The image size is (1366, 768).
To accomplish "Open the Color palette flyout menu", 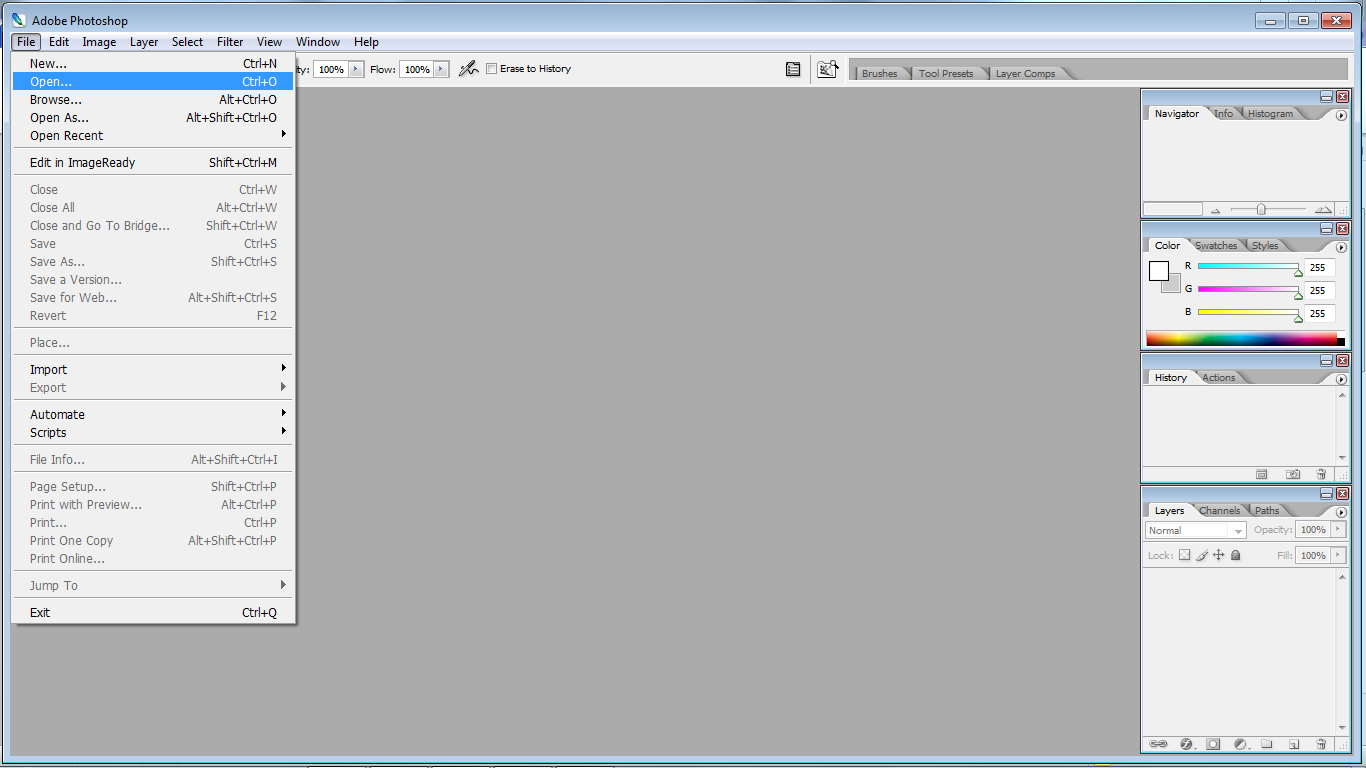I will (x=1341, y=247).
